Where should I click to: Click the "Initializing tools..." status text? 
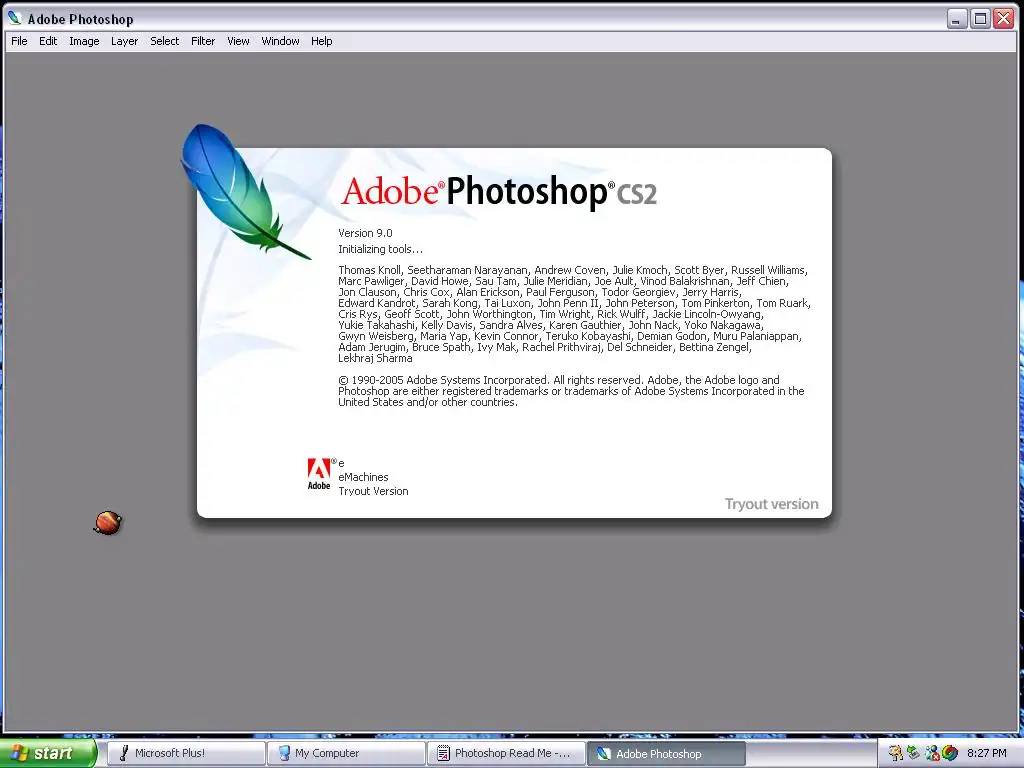pos(380,249)
